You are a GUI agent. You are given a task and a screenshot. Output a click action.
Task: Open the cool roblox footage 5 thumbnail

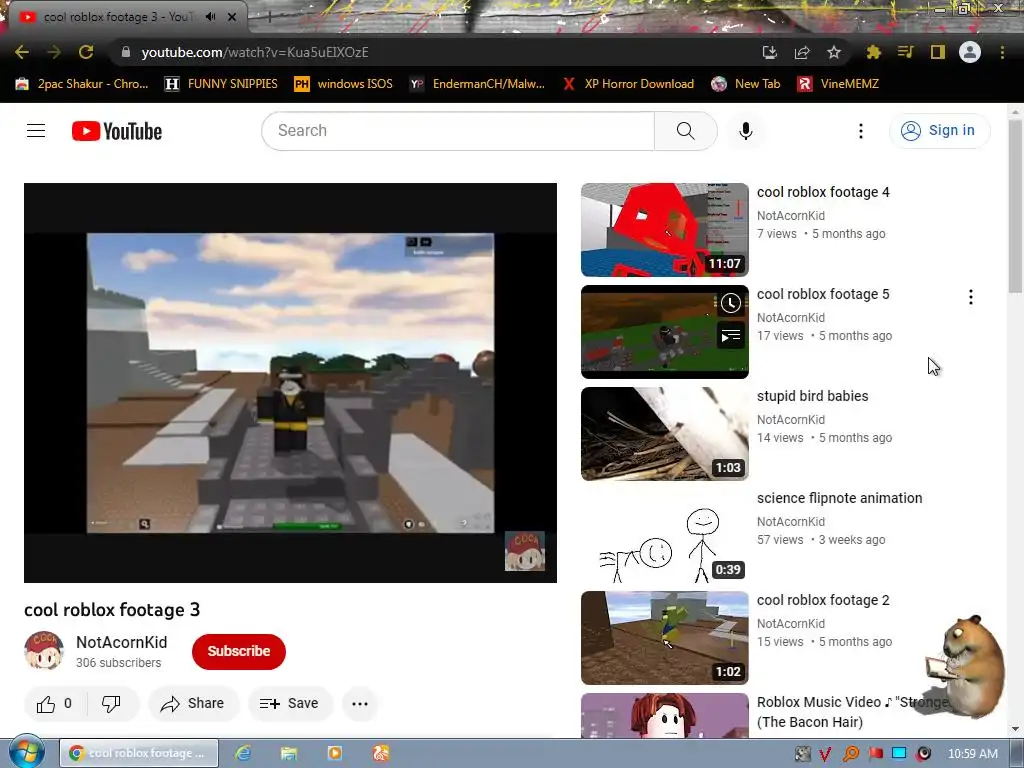point(665,332)
